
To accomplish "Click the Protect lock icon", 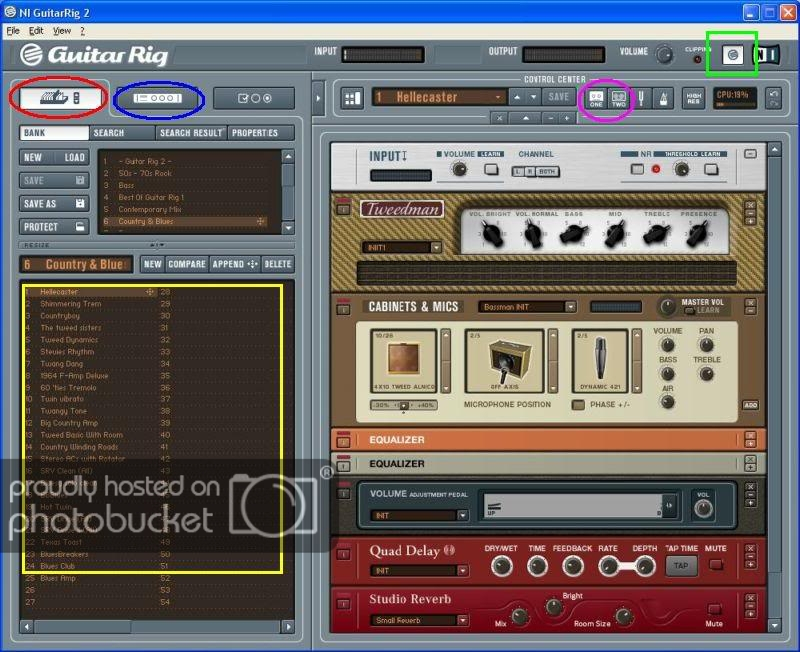I will [x=80, y=226].
